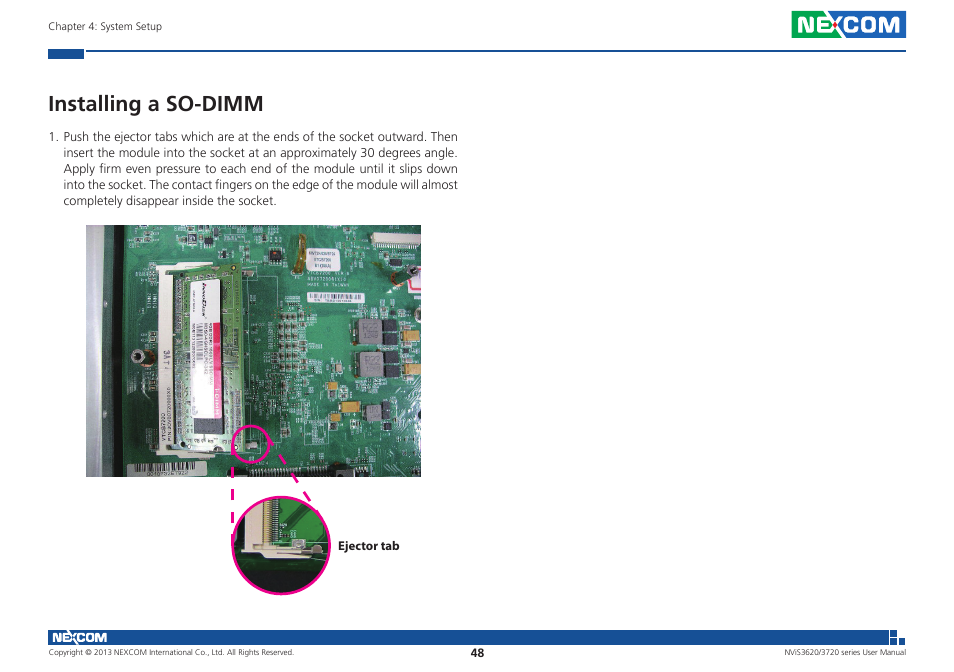Click page number 48

[477, 653]
